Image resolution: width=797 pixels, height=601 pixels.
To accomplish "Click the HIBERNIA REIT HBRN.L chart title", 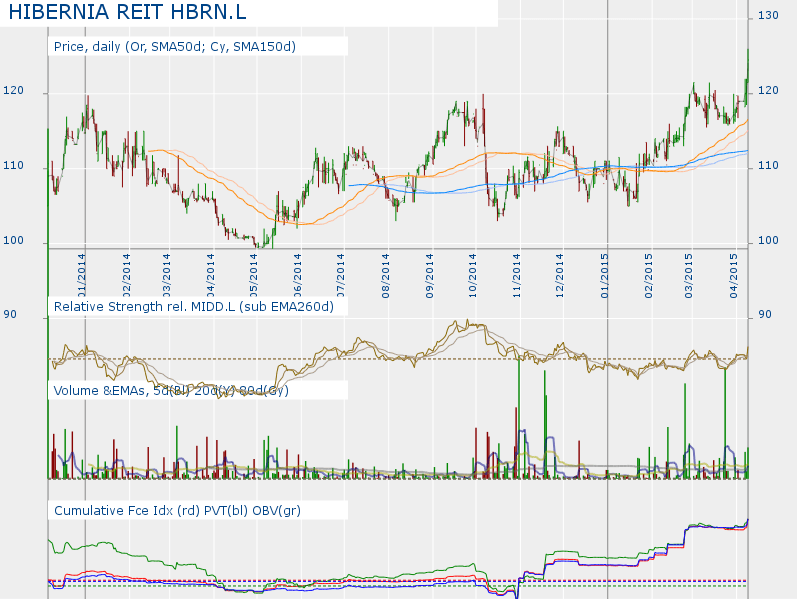I will [128, 12].
